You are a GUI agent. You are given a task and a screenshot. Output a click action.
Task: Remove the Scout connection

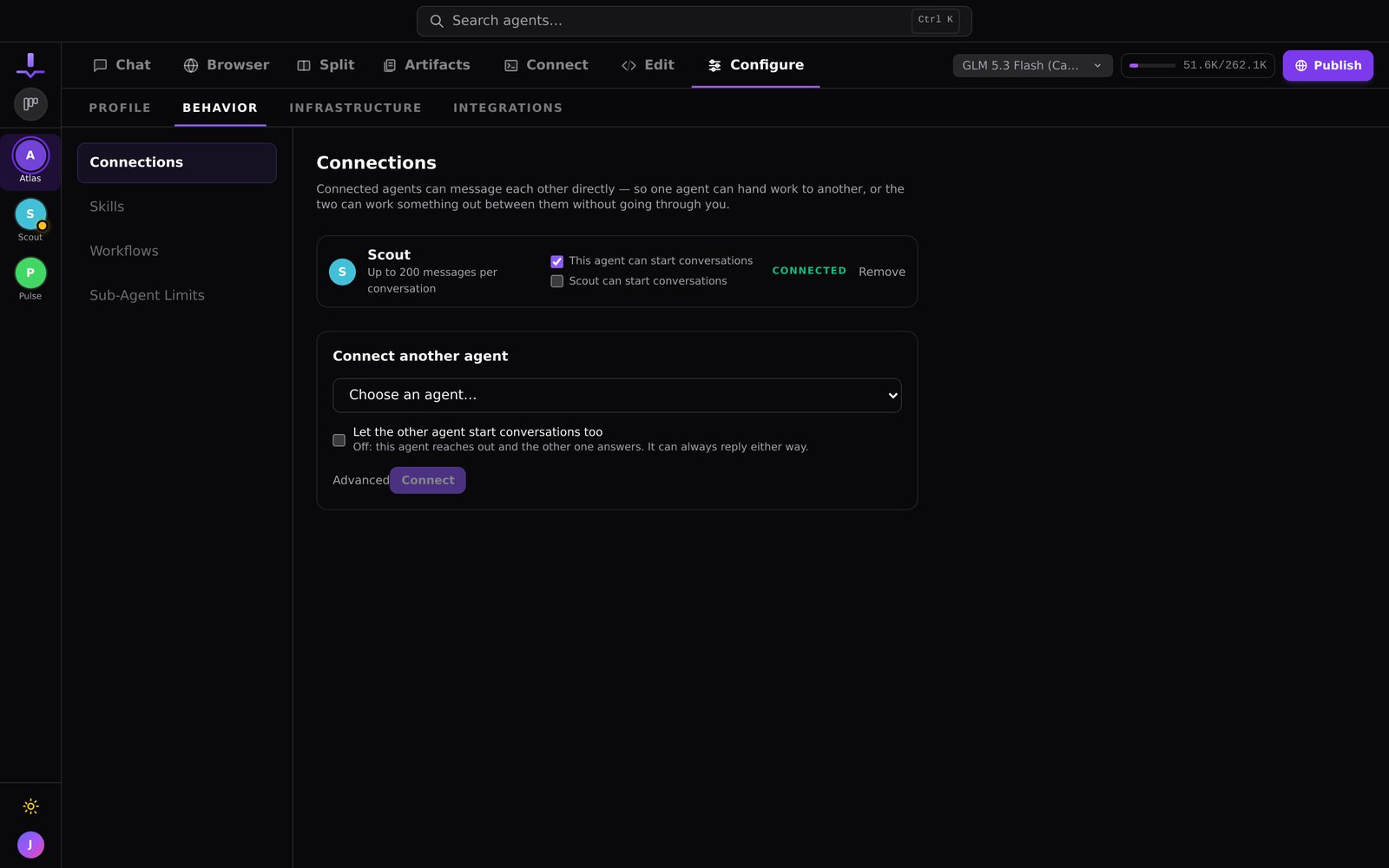(882, 272)
